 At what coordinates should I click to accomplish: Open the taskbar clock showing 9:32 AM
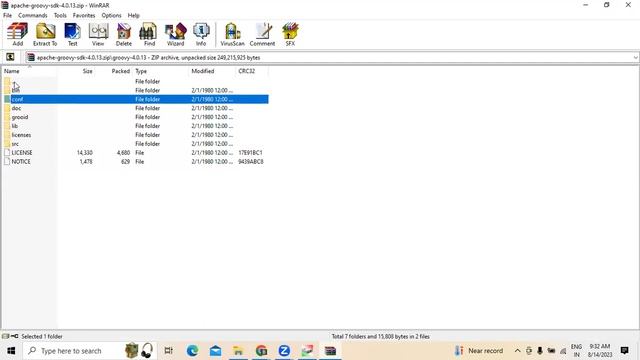[600, 351]
